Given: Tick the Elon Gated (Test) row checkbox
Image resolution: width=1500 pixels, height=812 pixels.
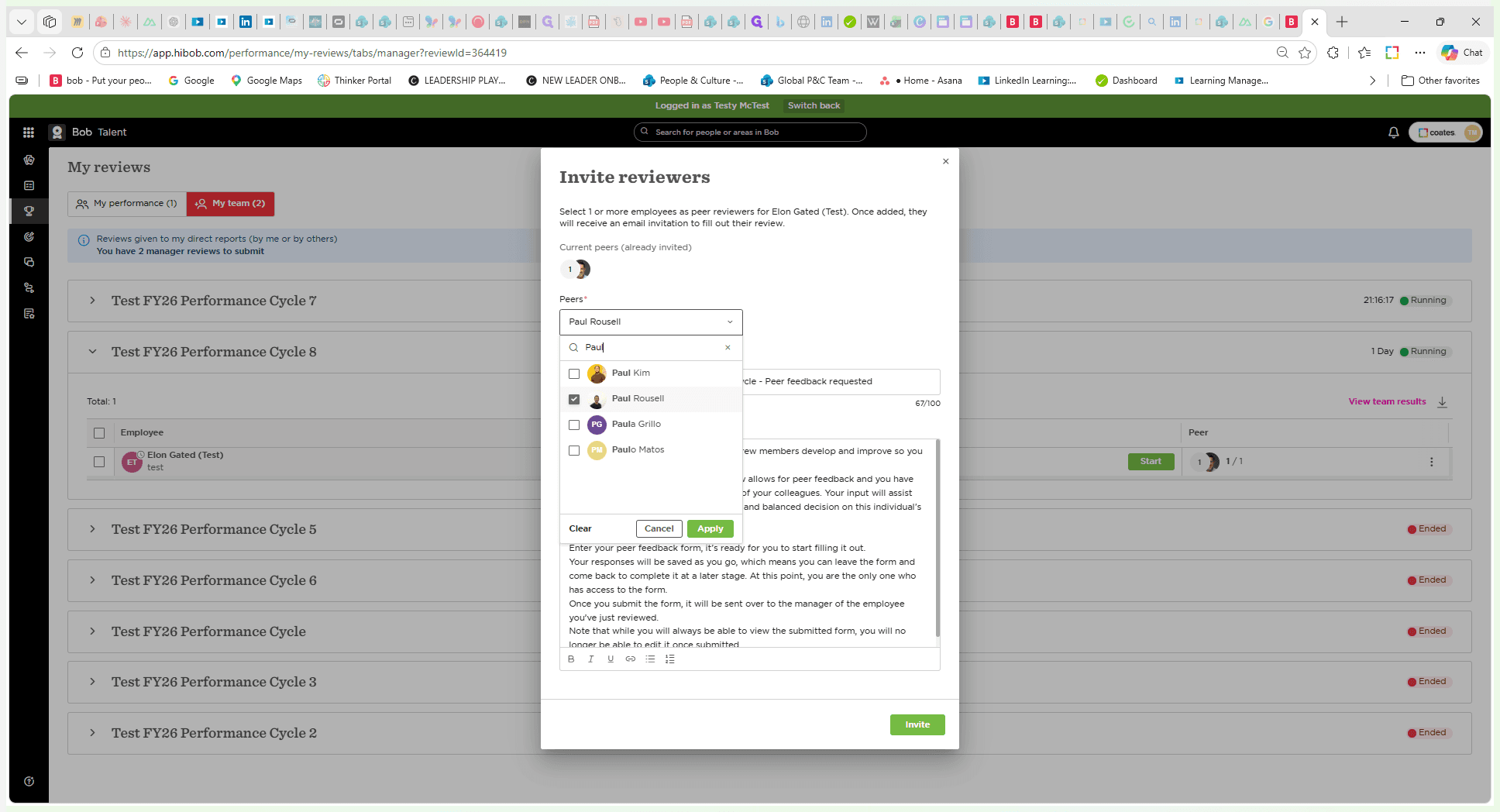Looking at the screenshot, I should tap(99, 462).
